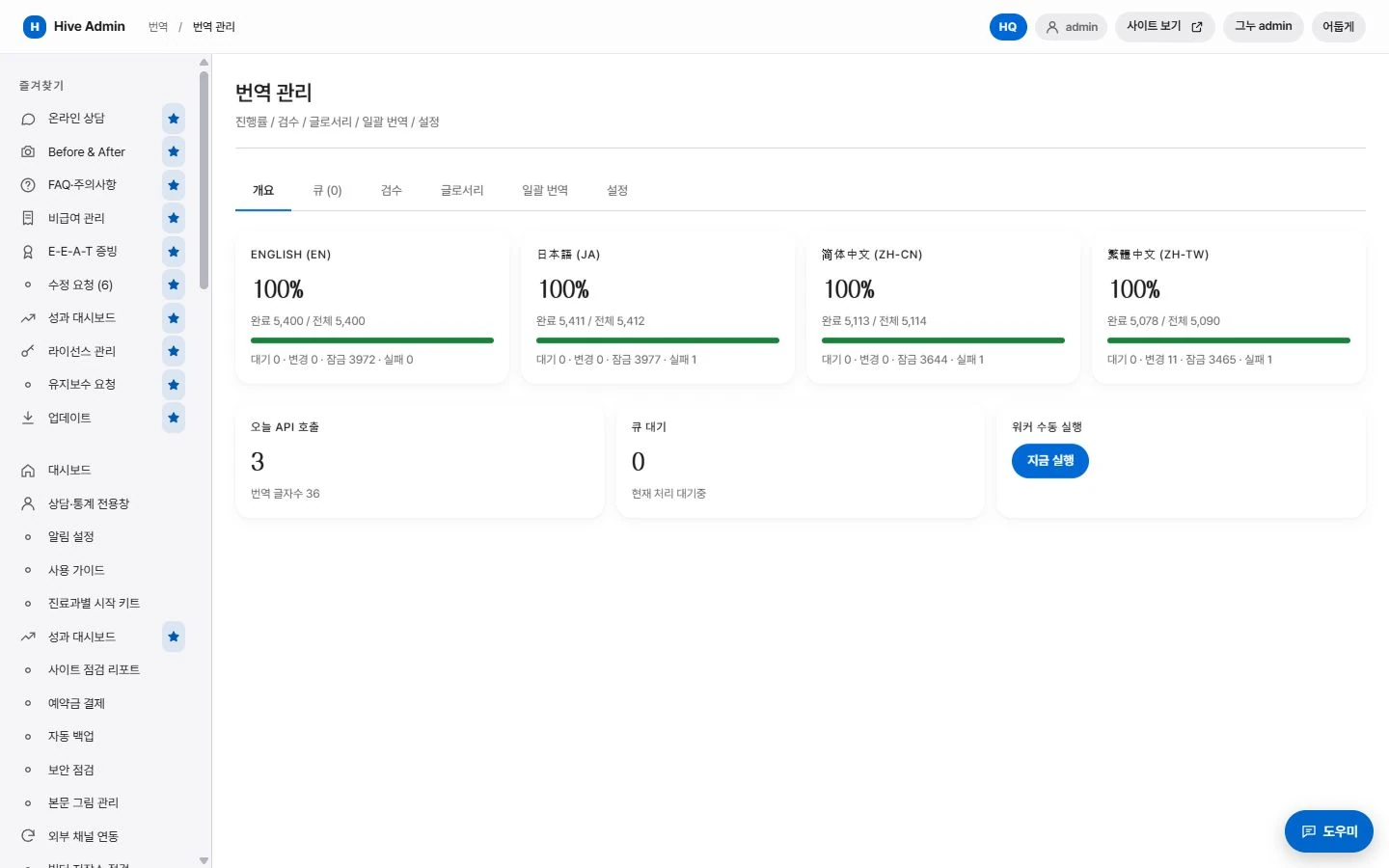
Task: Toggle the favorite star for E-E-A-T 증빙
Action: pos(174,252)
